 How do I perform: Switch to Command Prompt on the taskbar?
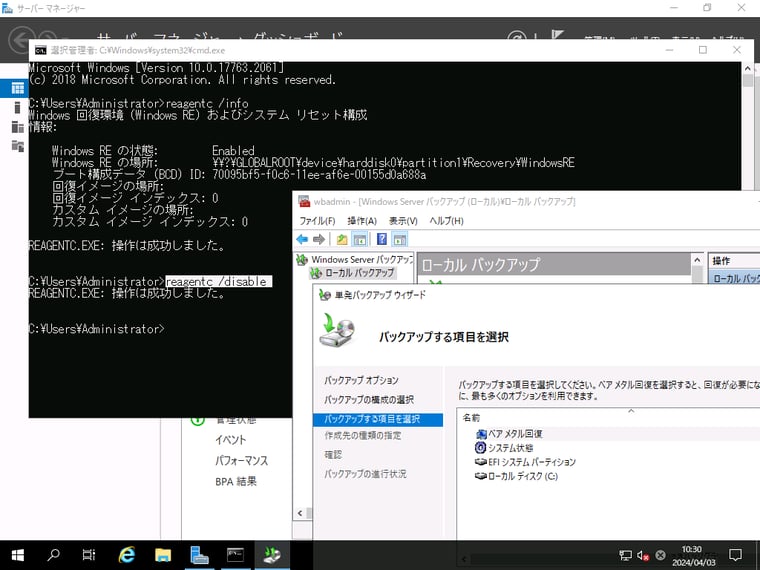coord(236,555)
